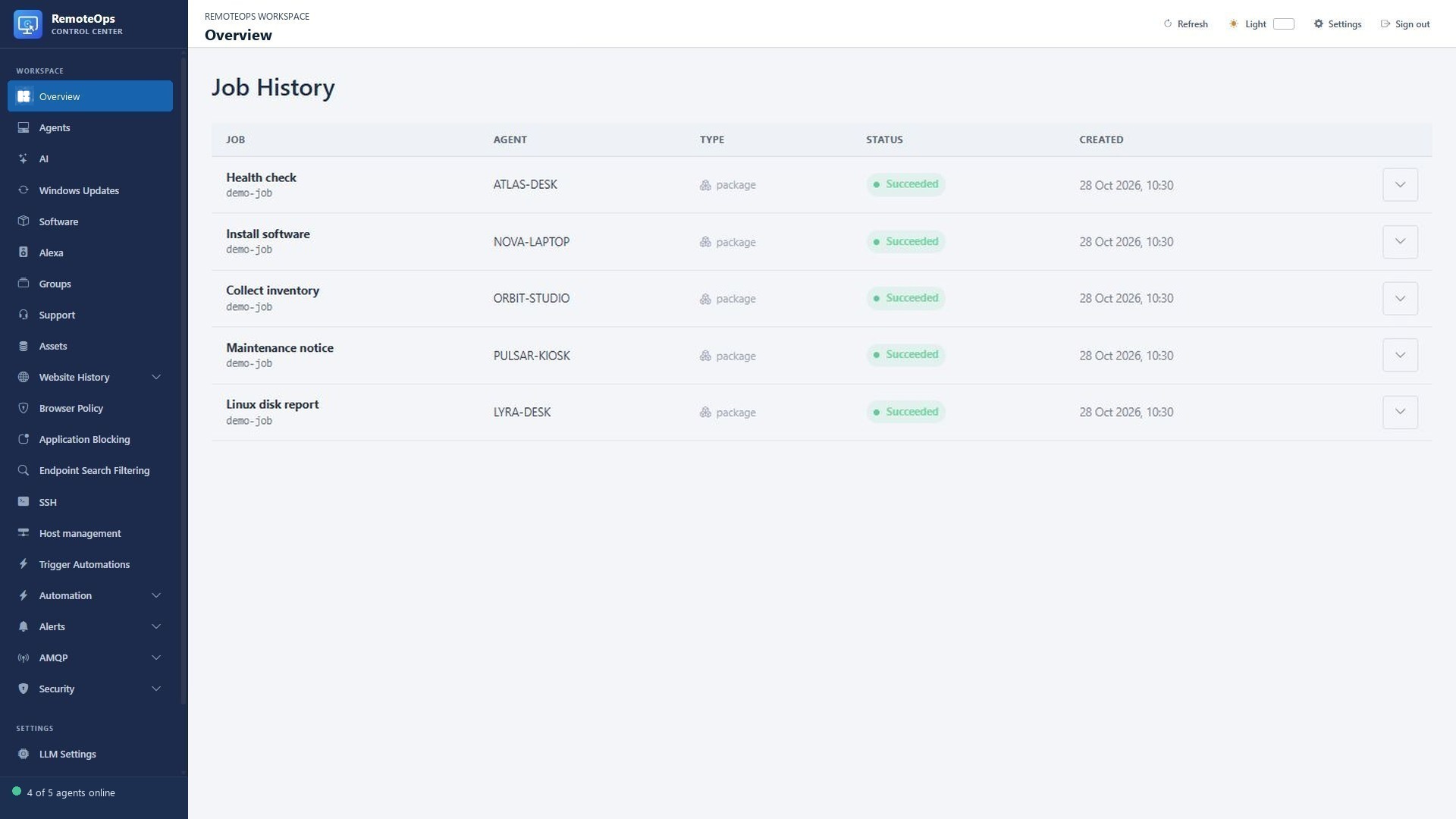The width and height of the screenshot is (1456, 819).
Task: Click the Application Blocking icon
Action: pos(24,439)
